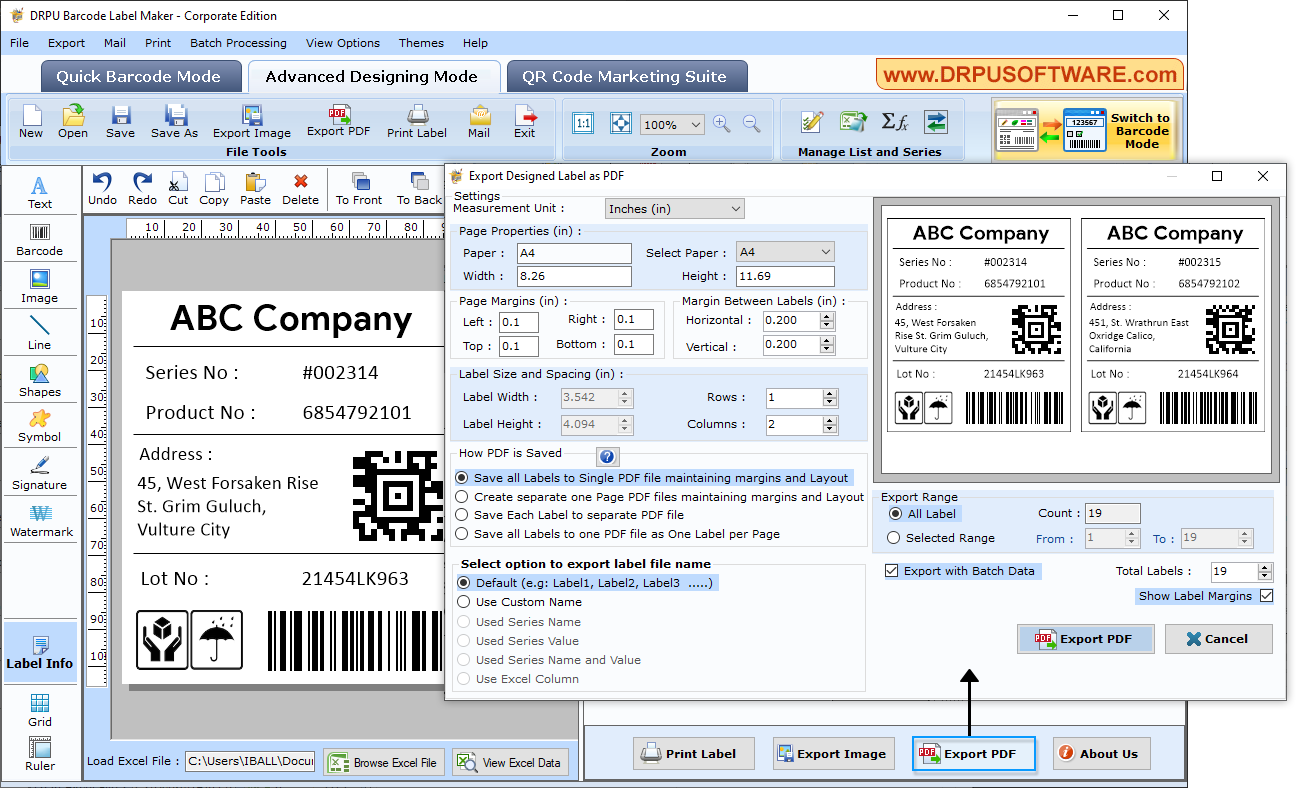Add a Watermark to the label
This screenshot has height=788, width=1300.
(x=39, y=520)
